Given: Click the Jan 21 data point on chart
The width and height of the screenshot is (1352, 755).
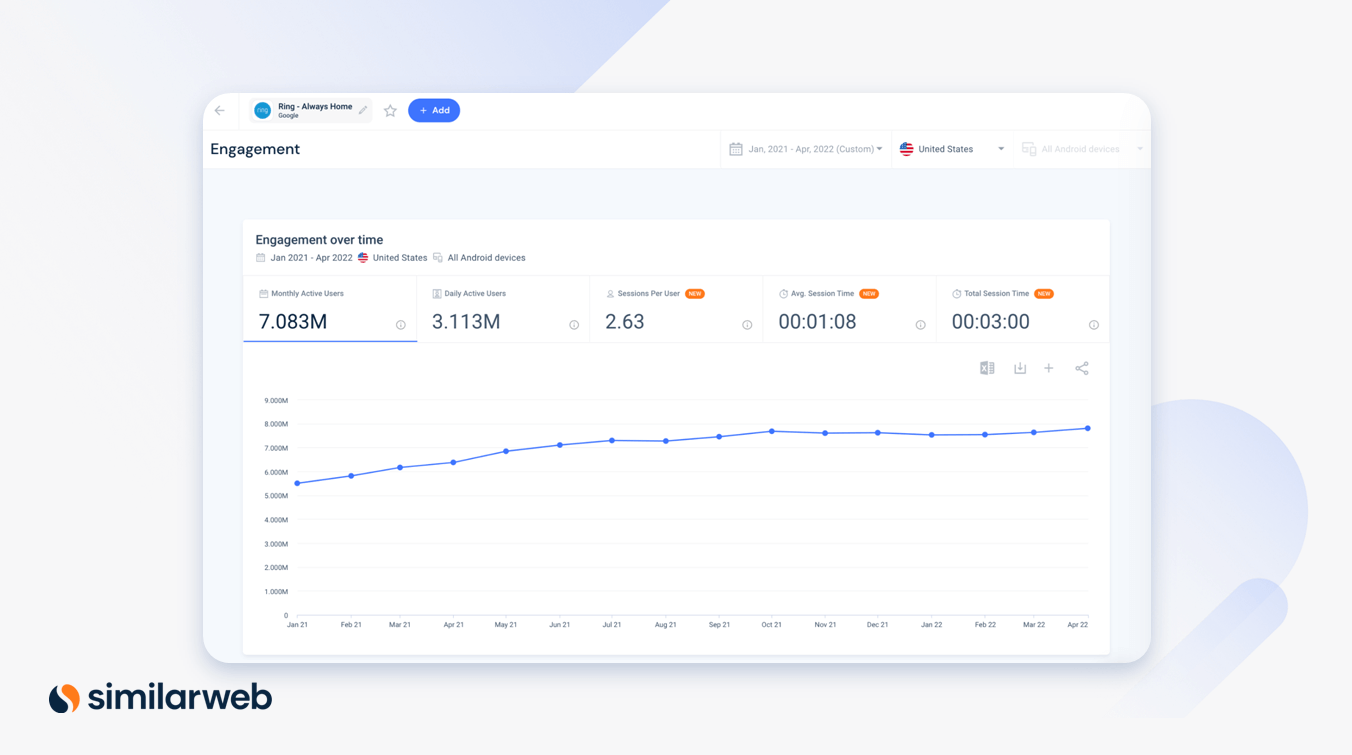Looking at the screenshot, I should 298,484.
